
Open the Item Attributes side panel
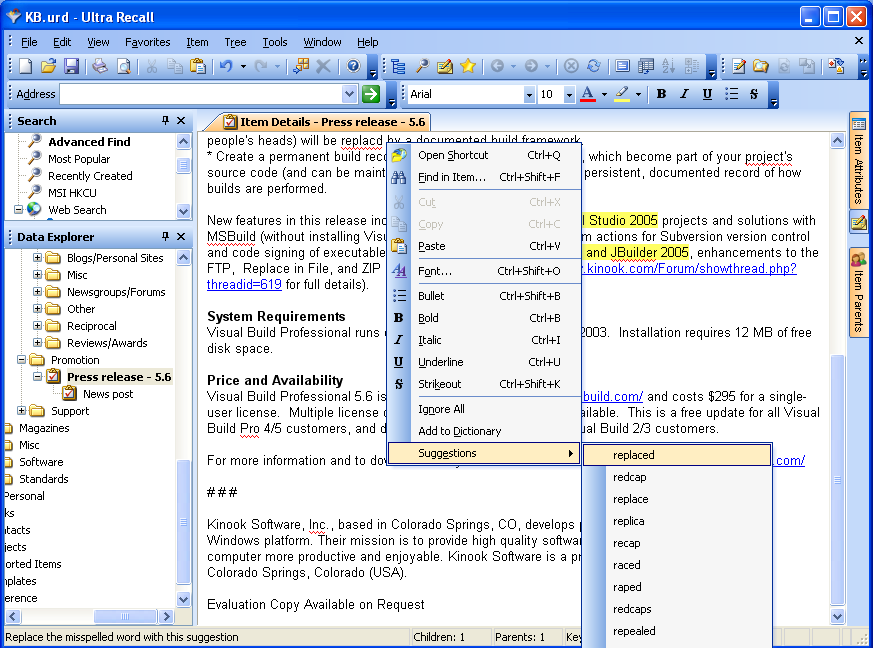859,158
